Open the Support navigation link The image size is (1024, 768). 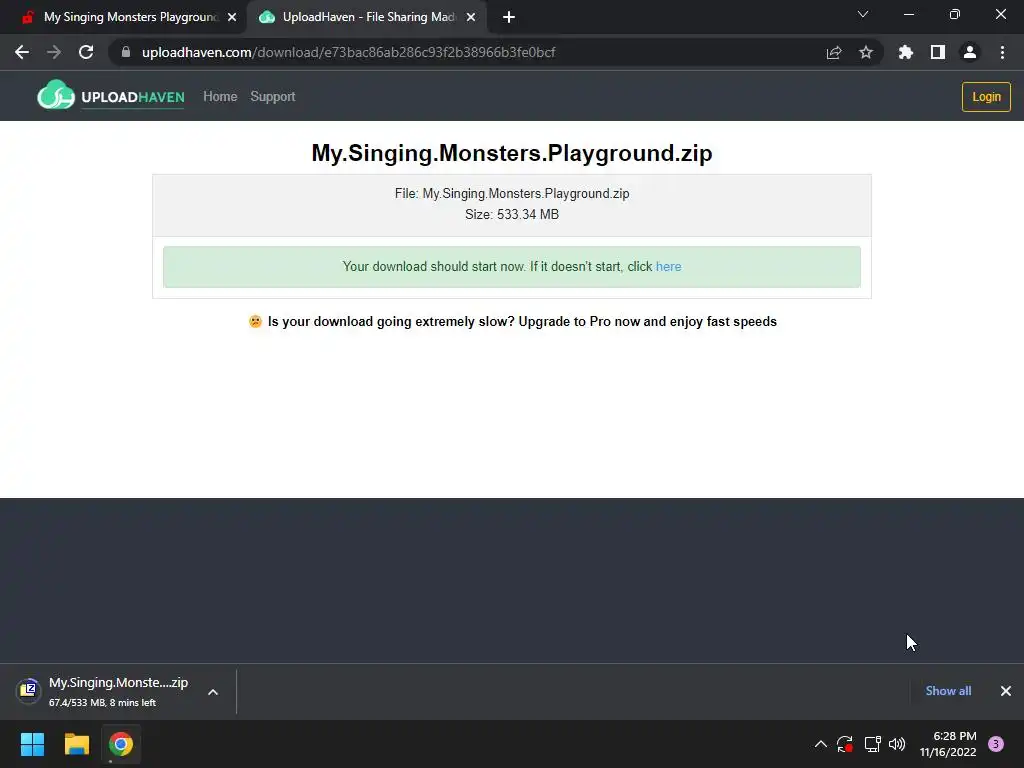[272, 97]
